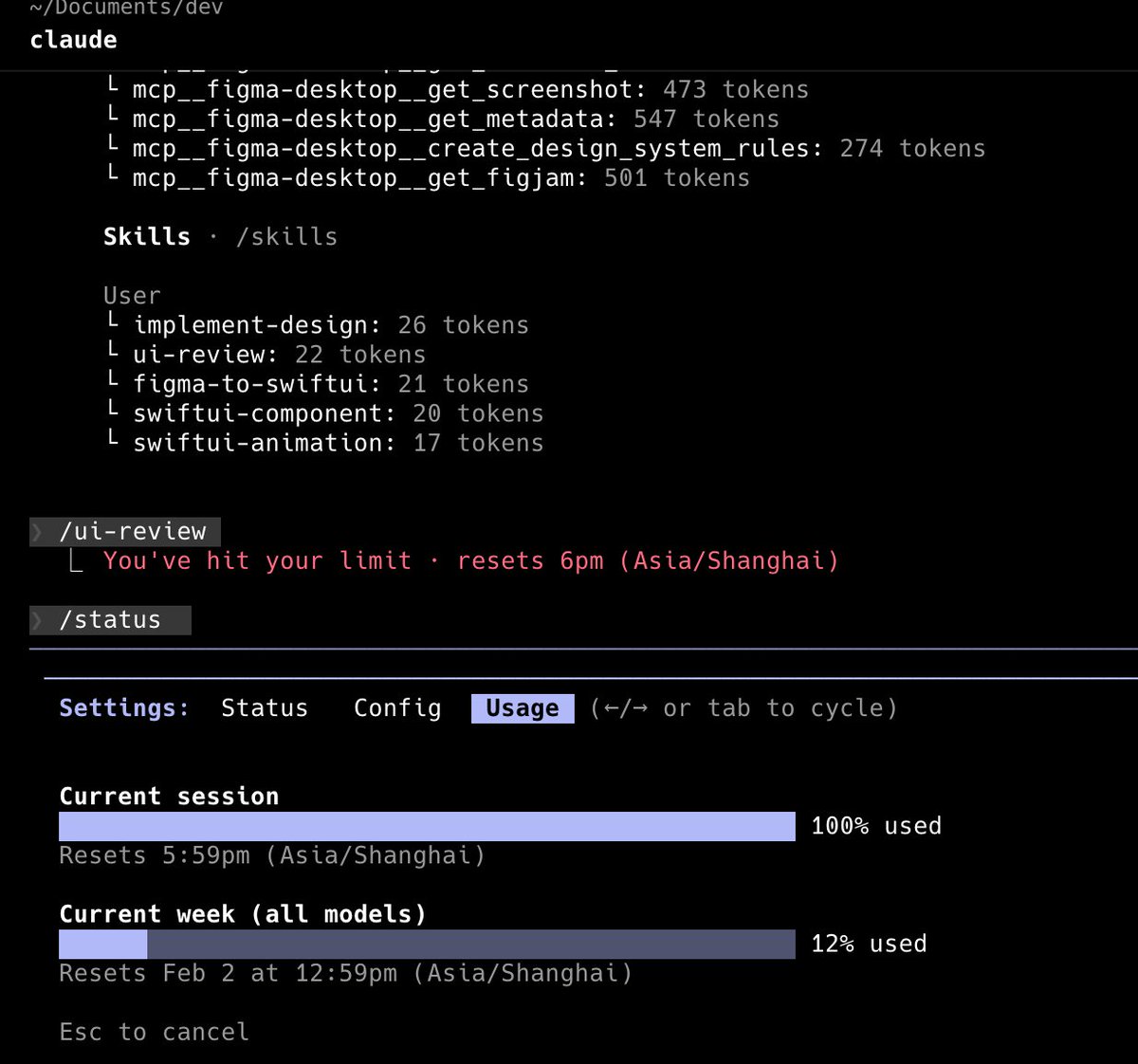Click the /ui-review command line
This screenshot has height=1064, width=1138.
tap(125, 531)
